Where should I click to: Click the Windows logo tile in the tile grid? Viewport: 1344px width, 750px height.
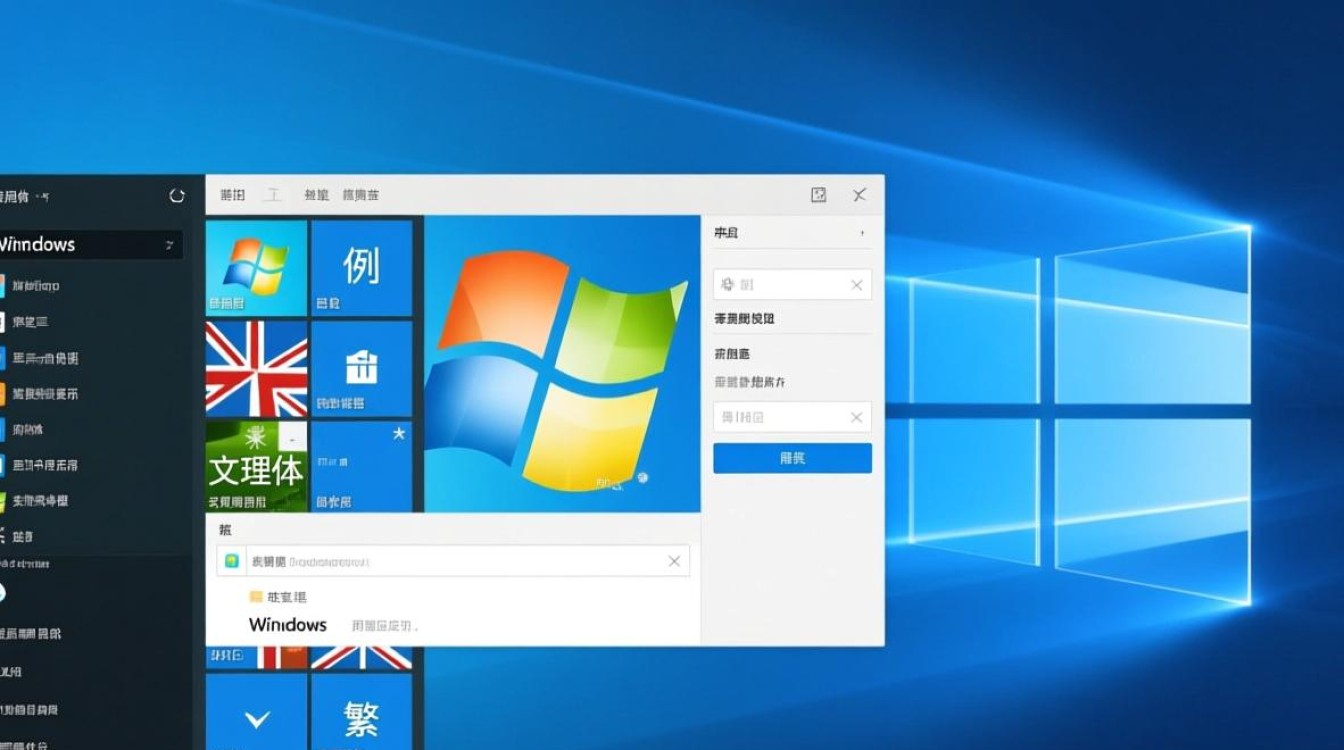pos(255,265)
